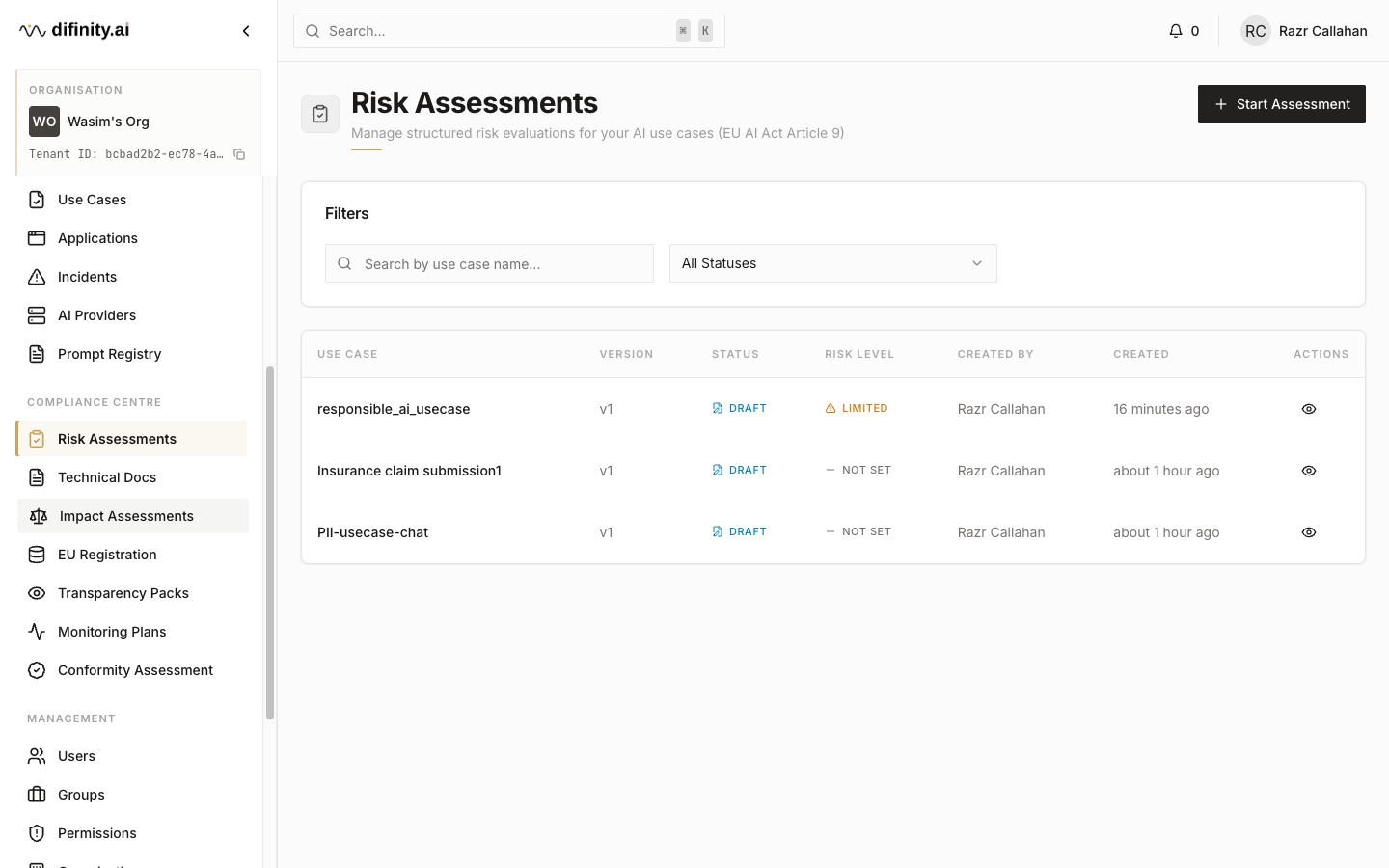Viewport: 1389px width, 868px height.
Task: Click the RISK LEVEL column header
Action: [859, 354]
